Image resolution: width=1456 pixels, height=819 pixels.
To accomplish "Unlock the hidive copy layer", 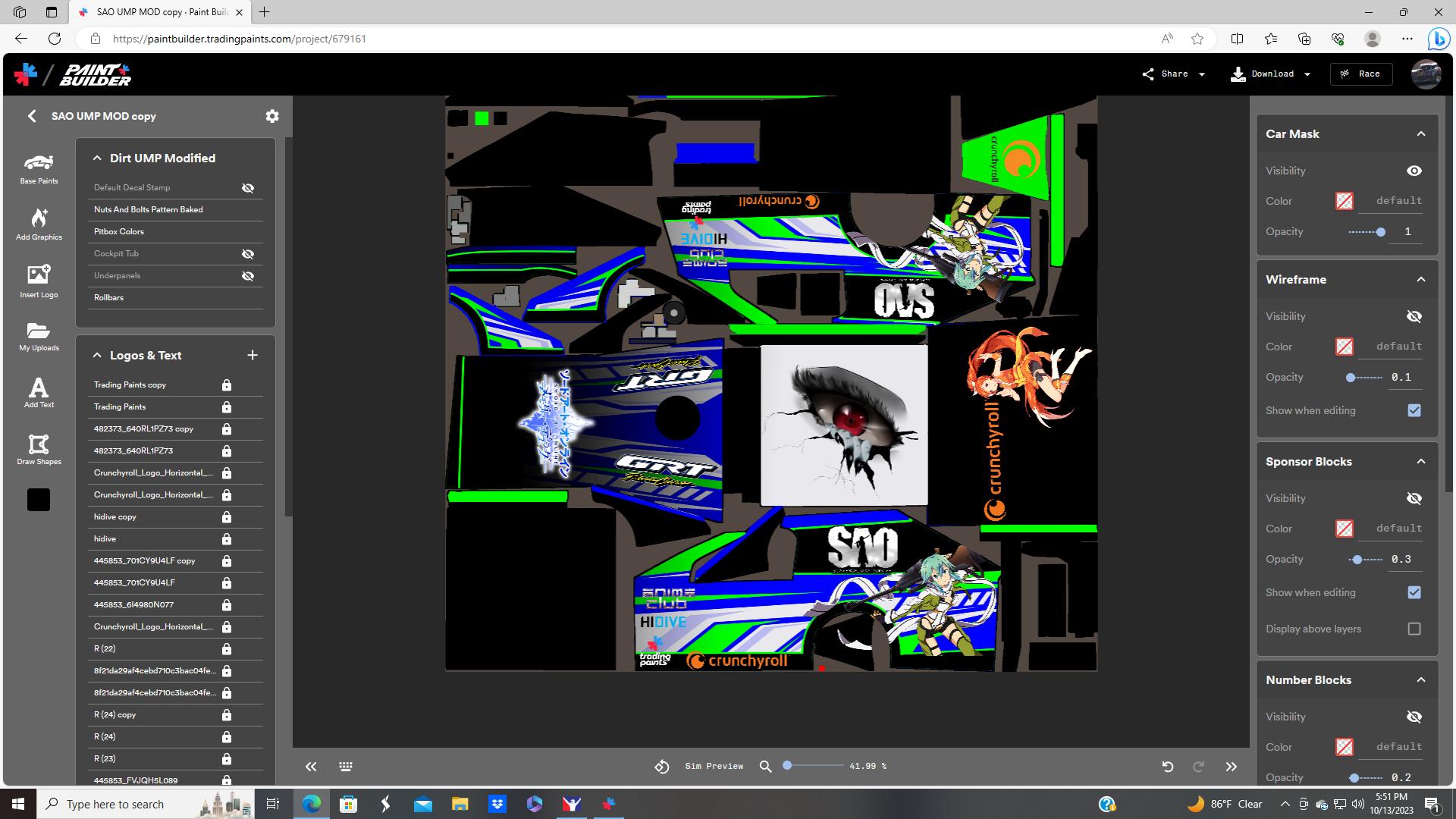I will 227,517.
